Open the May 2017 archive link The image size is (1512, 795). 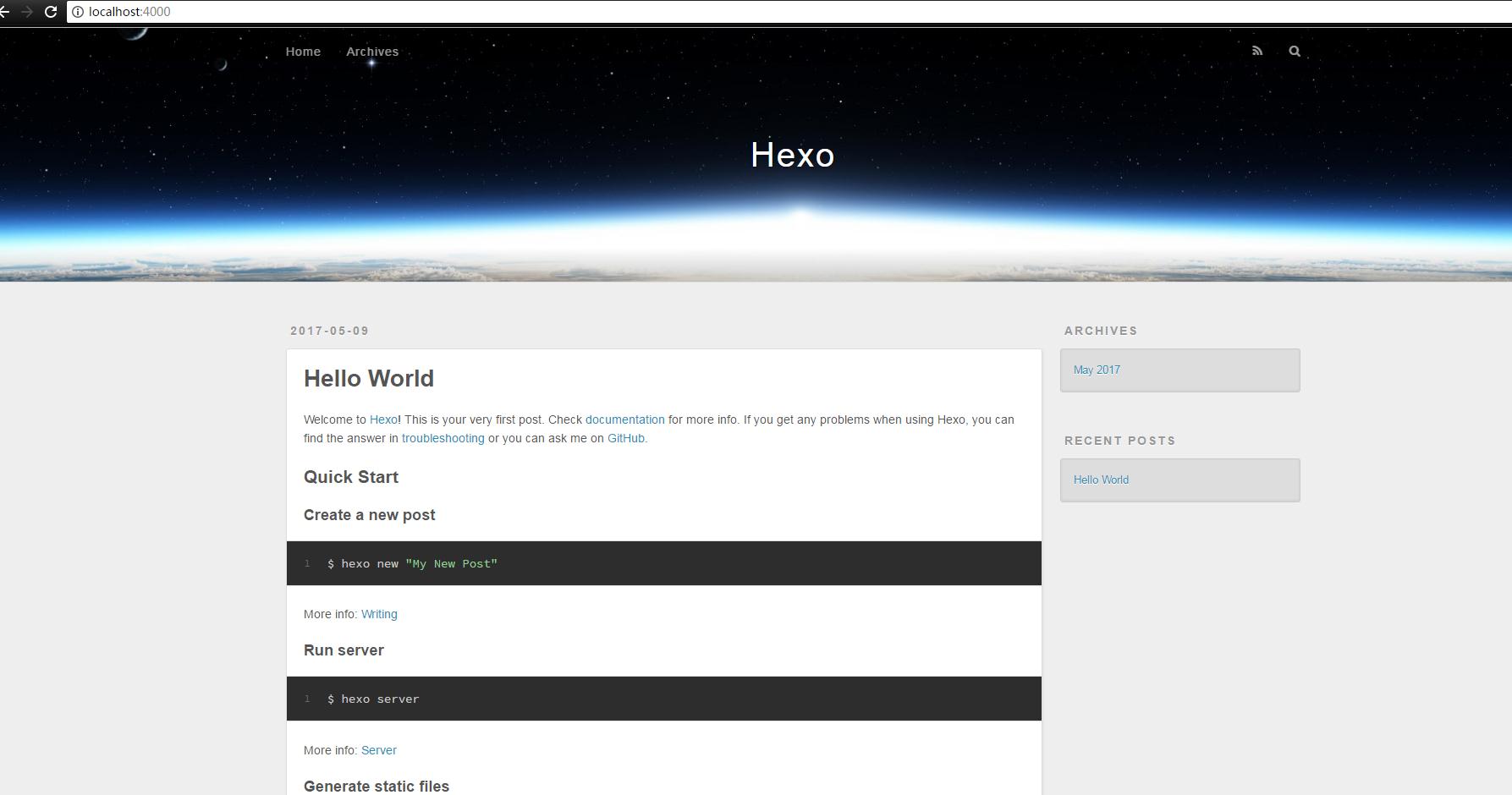[x=1097, y=370]
